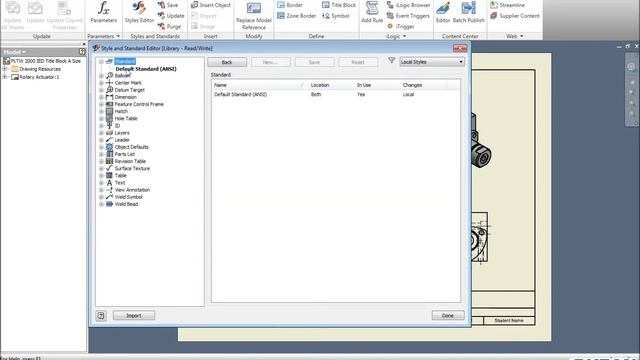Sort by the Name column header
This screenshot has height=360, width=640.
(x=259, y=85)
